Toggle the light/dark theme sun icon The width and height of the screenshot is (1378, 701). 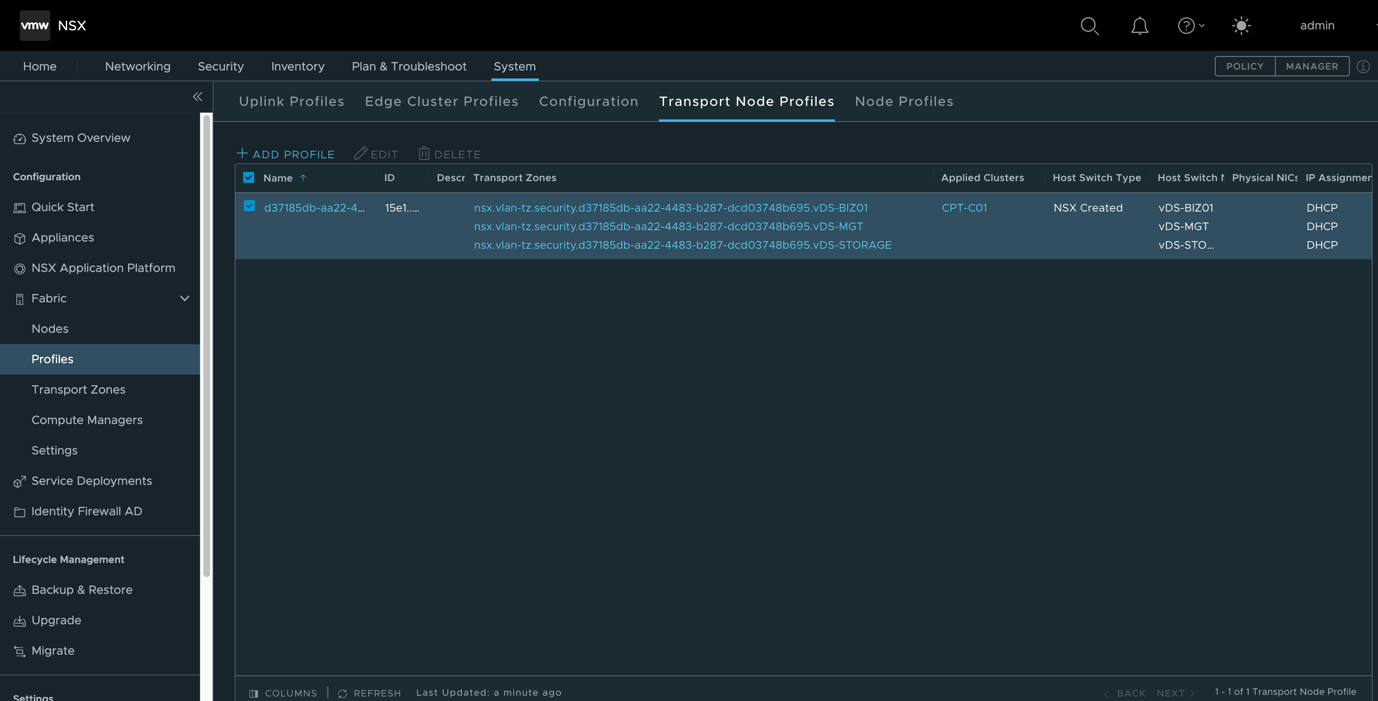click(1241, 26)
